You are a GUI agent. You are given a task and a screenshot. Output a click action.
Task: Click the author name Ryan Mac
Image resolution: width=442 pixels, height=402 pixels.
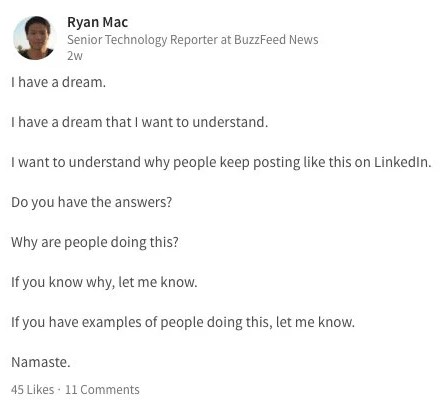pos(97,22)
